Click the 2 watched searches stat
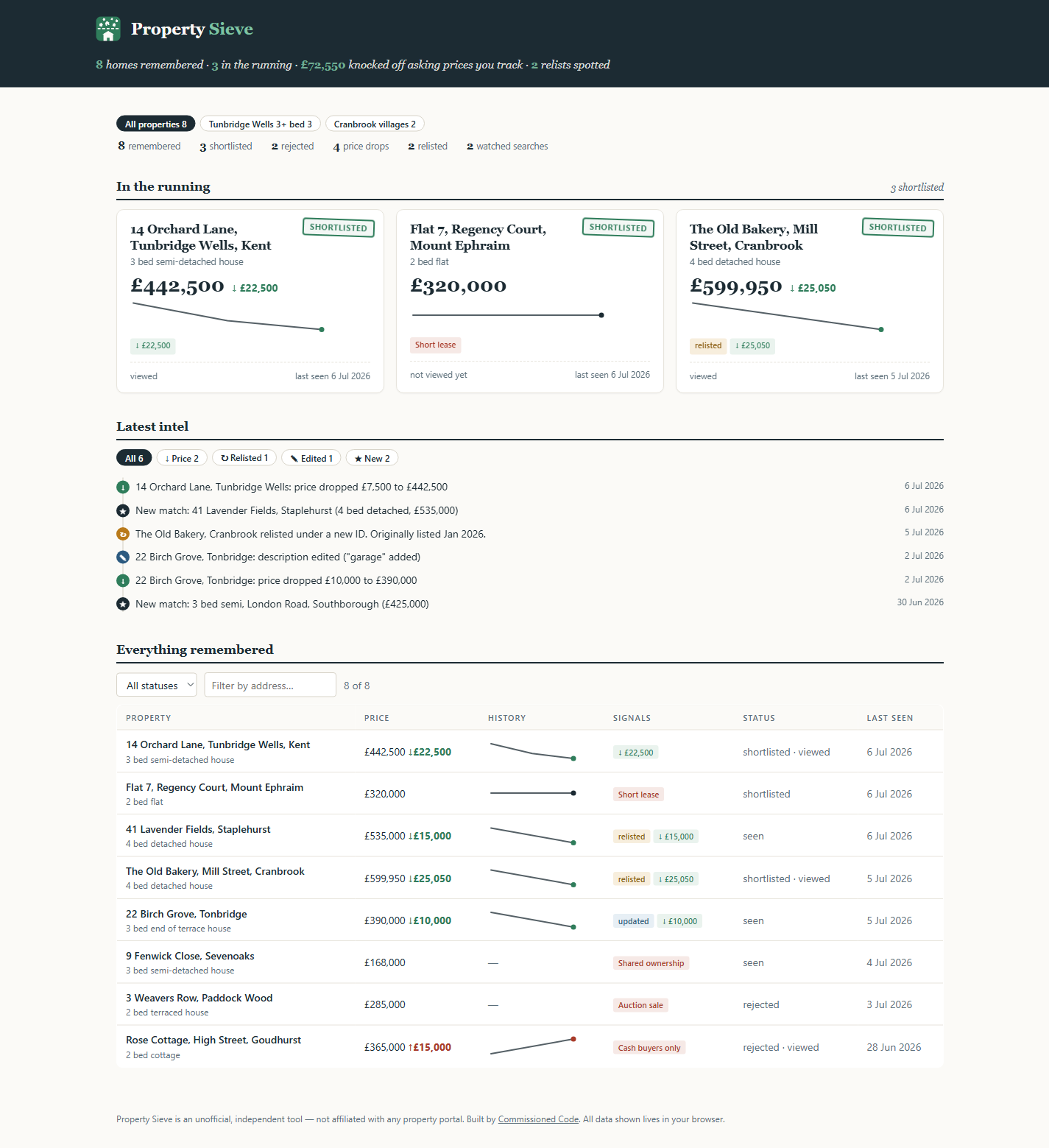 click(507, 147)
